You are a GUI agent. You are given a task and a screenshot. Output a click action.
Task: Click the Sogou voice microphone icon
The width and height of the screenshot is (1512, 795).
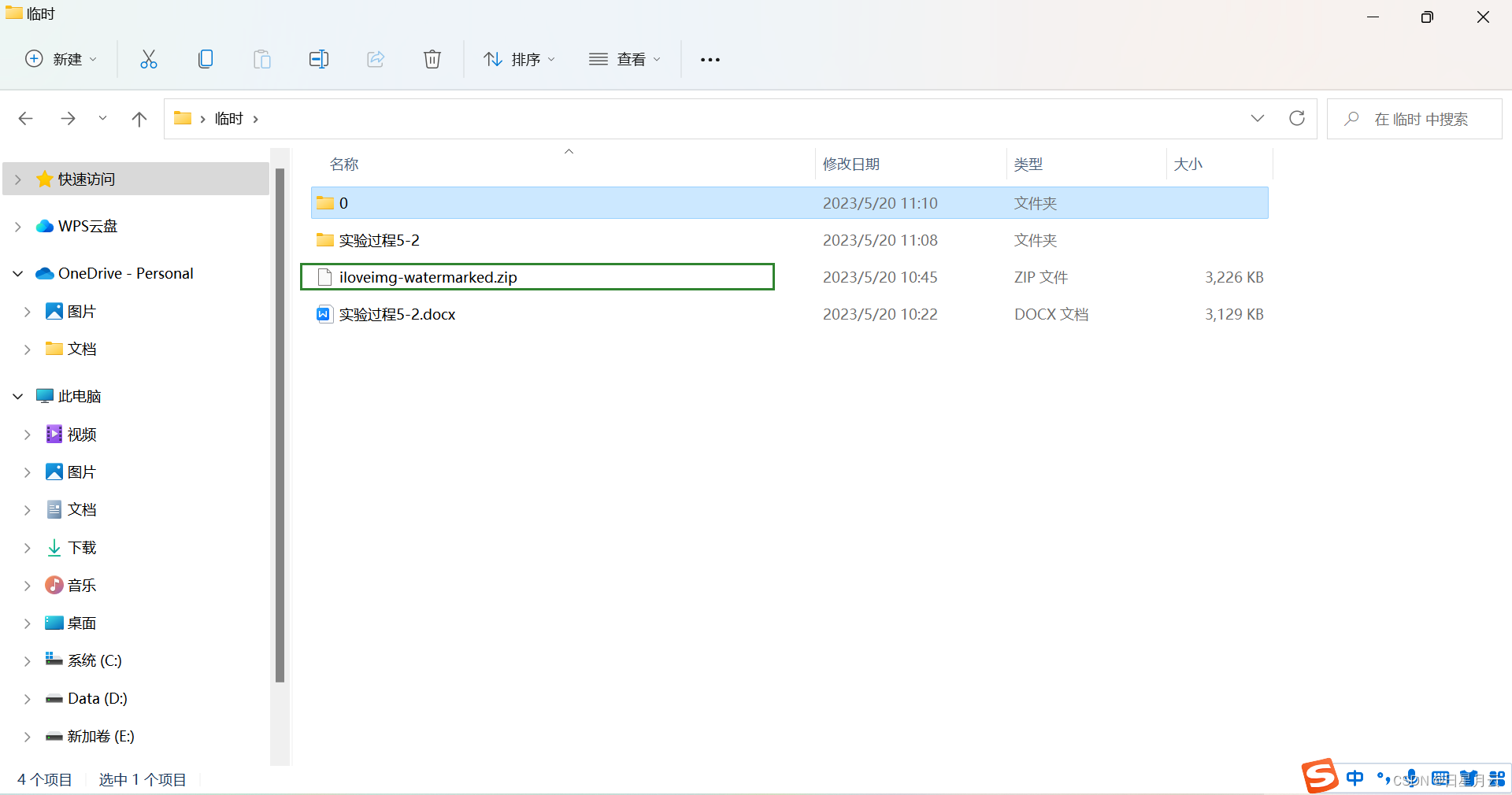click(1412, 778)
